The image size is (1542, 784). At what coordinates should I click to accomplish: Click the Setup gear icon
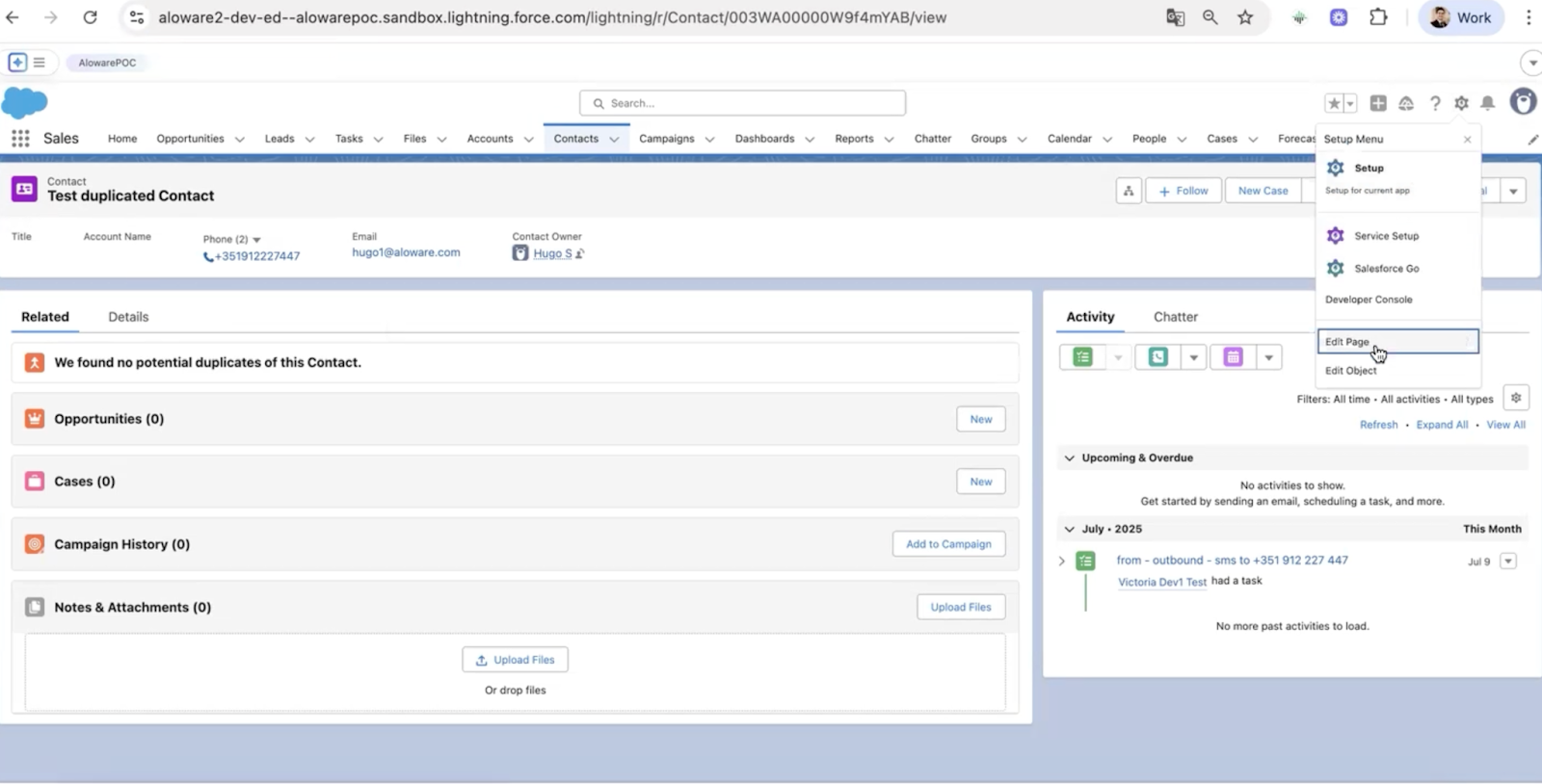[1462, 103]
